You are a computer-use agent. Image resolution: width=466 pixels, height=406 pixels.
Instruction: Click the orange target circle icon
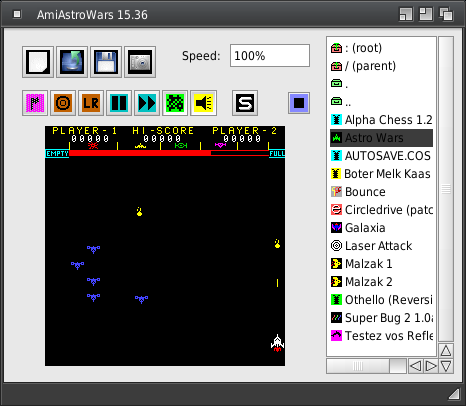pos(63,103)
